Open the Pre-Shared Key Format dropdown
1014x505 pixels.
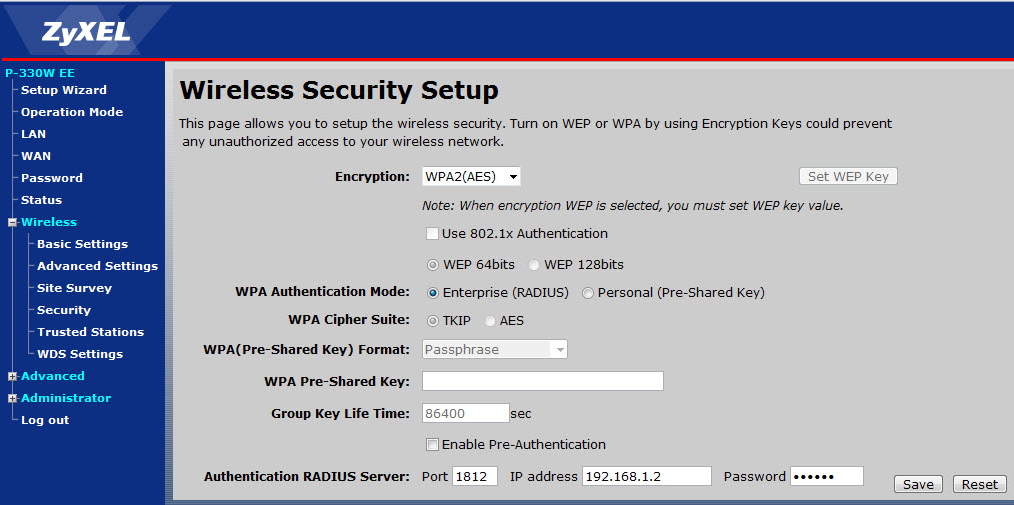495,350
